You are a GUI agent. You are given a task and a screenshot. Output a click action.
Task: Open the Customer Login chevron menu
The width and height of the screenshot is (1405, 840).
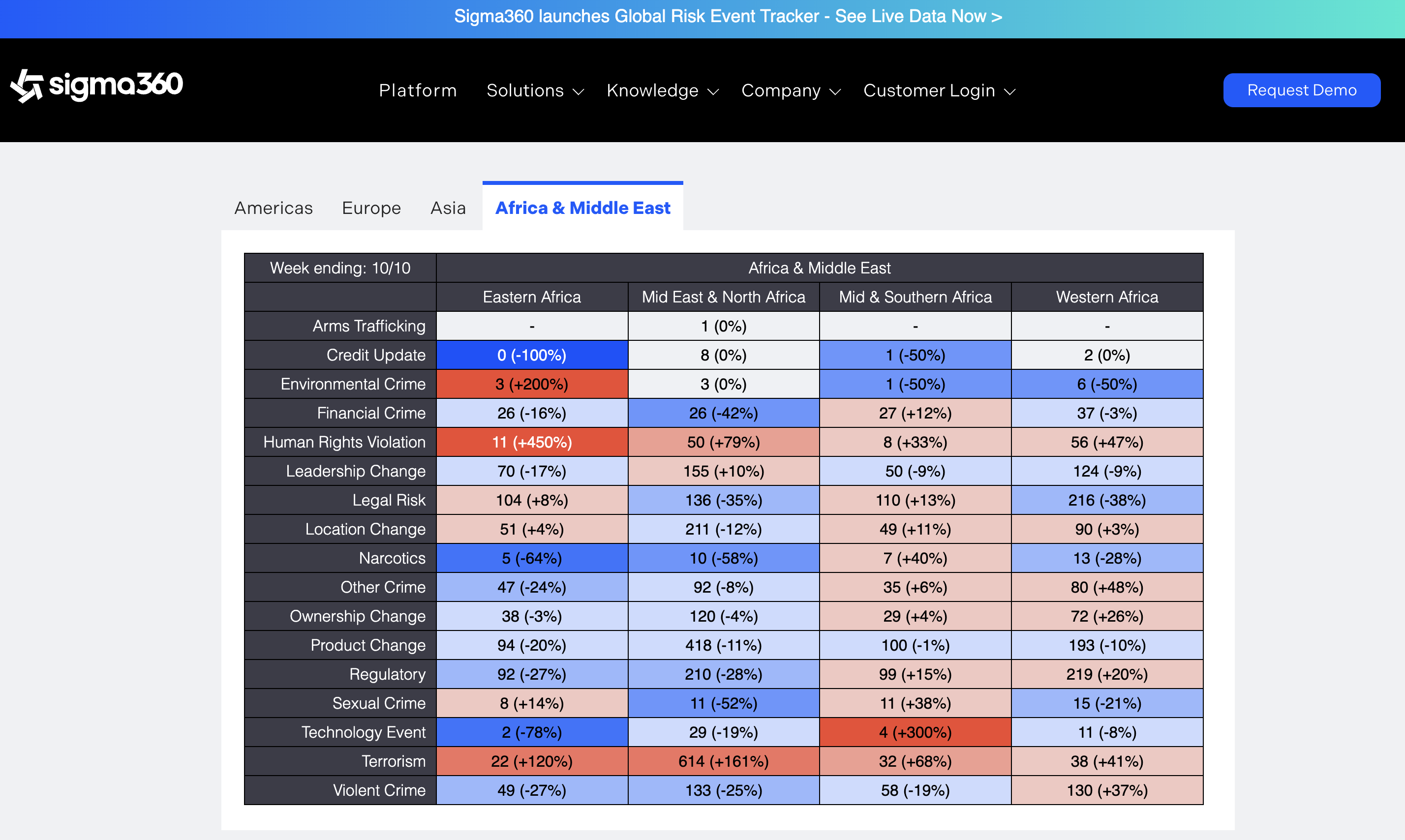pyautogui.click(x=1009, y=91)
